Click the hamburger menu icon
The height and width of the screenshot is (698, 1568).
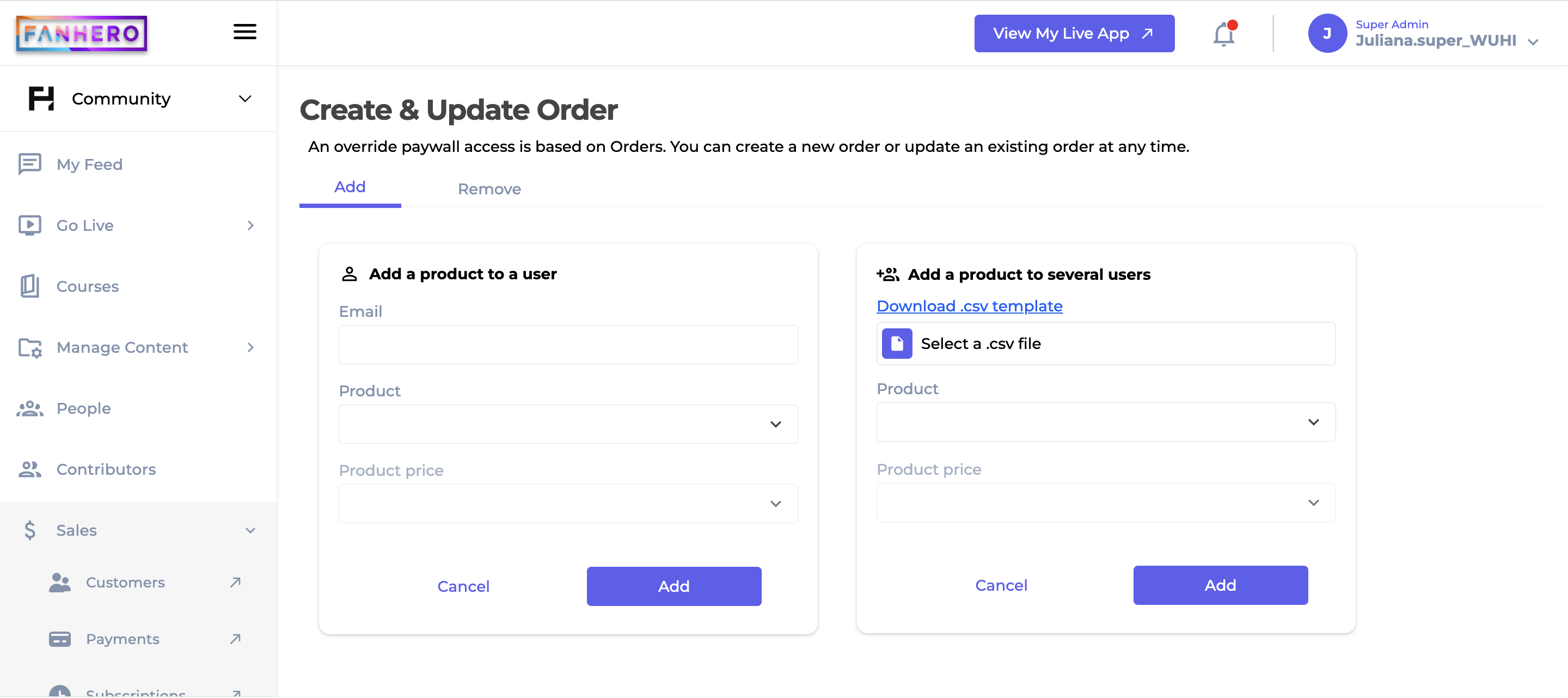click(245, 32)
